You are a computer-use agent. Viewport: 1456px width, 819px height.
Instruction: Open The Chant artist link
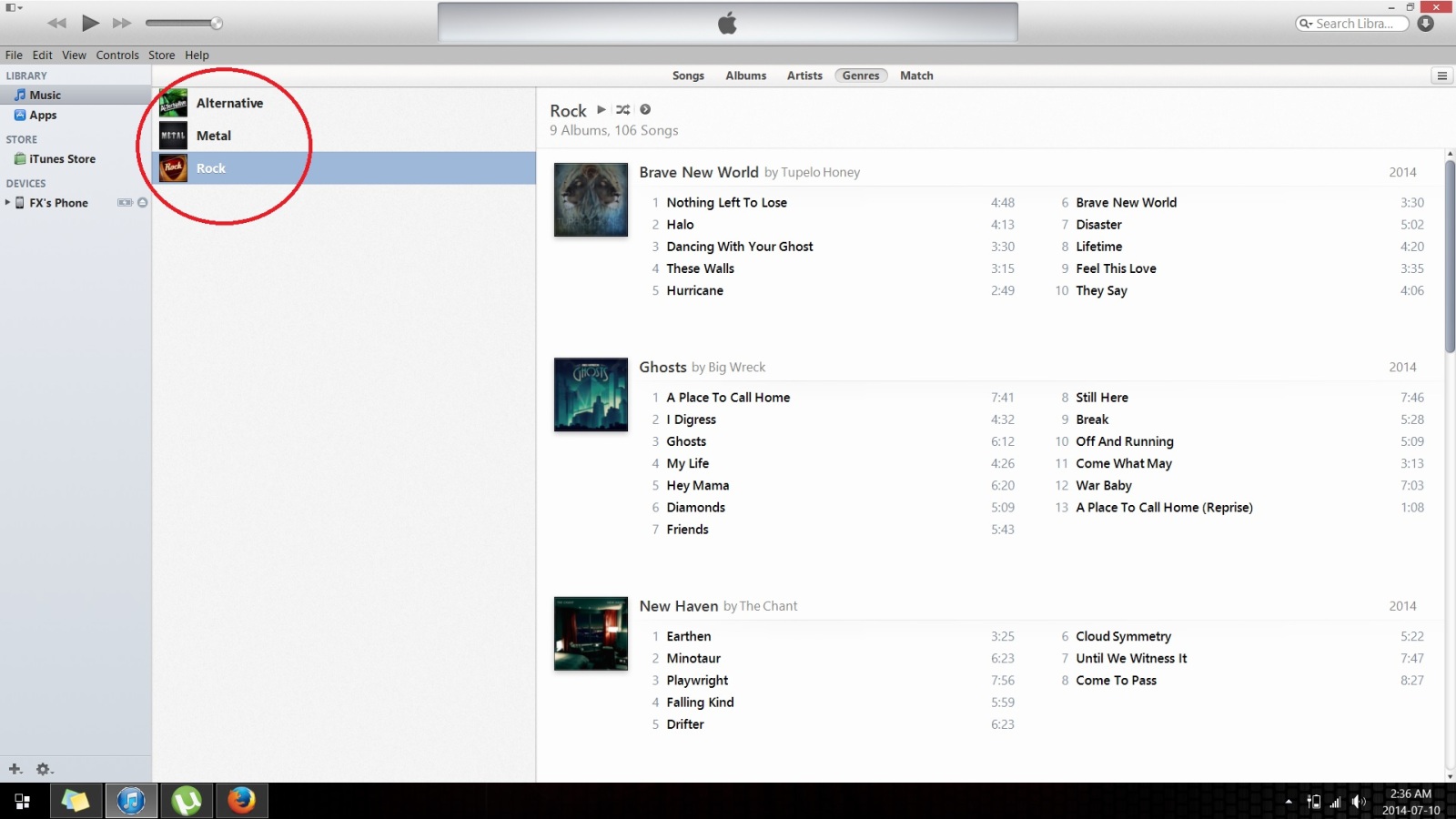[x=768, y=606]
